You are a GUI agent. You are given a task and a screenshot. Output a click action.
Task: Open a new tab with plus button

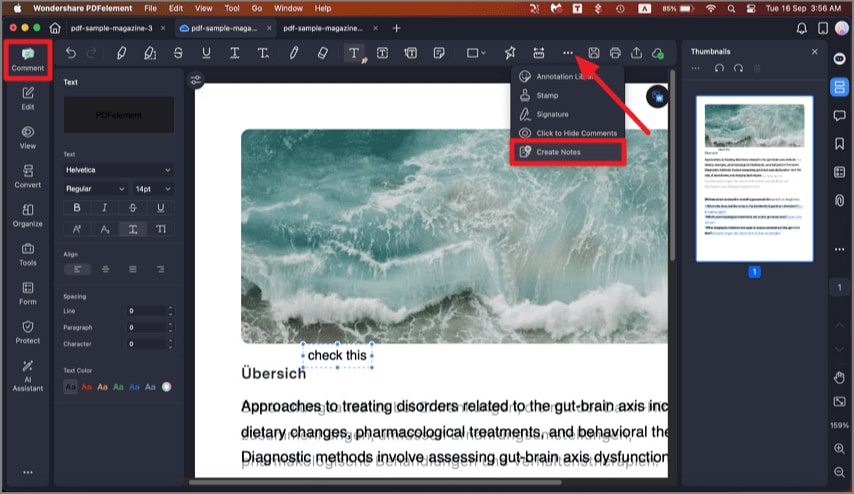pos(396,28)
